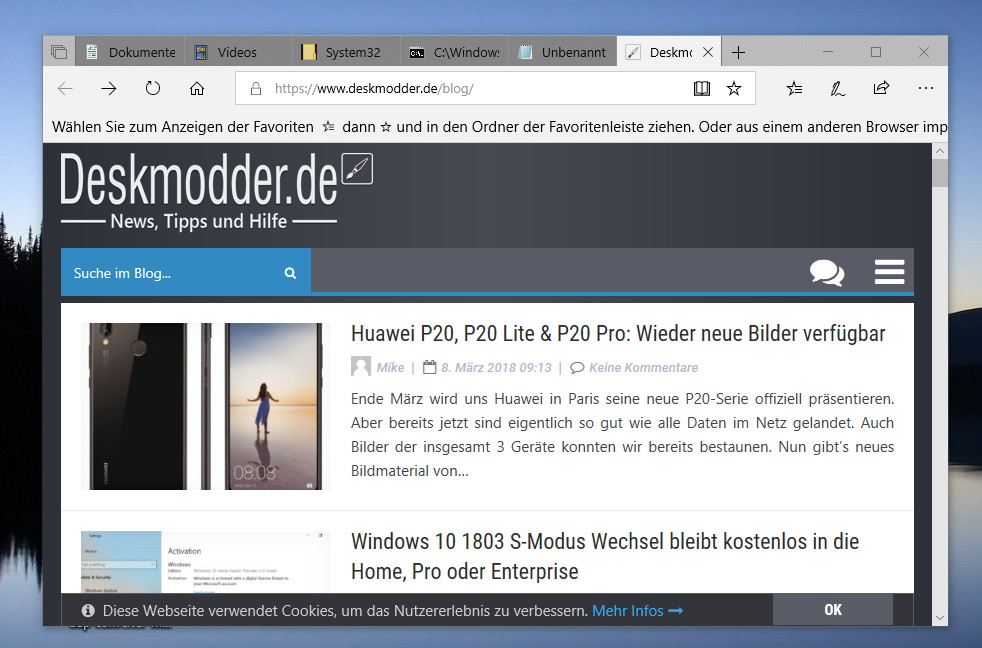This screenshot has height=648, width=982.
Task: Click the Huawei article excerpt text
Action: (x=623, y=435)
